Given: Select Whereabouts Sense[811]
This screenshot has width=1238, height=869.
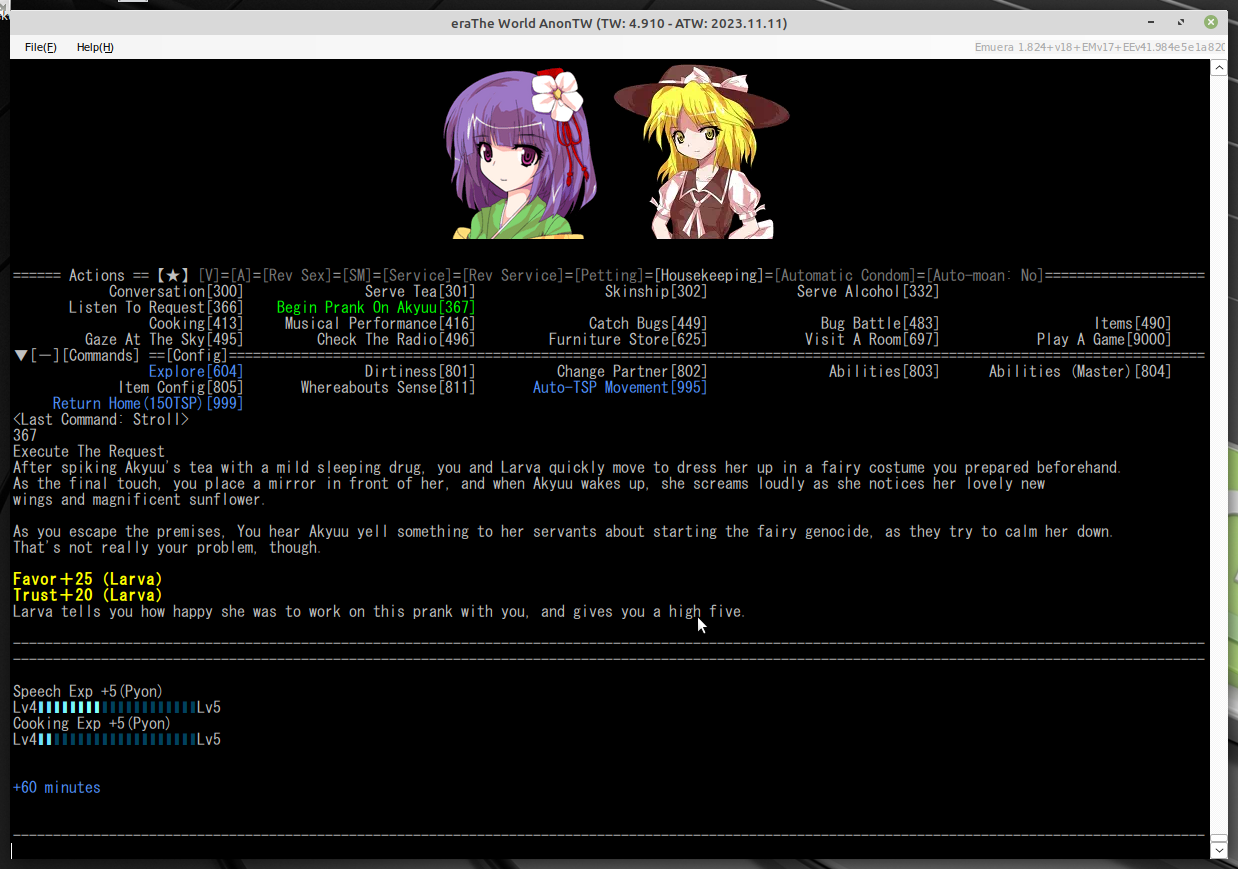Looking at the screenshot, I should tap(388, 388).
